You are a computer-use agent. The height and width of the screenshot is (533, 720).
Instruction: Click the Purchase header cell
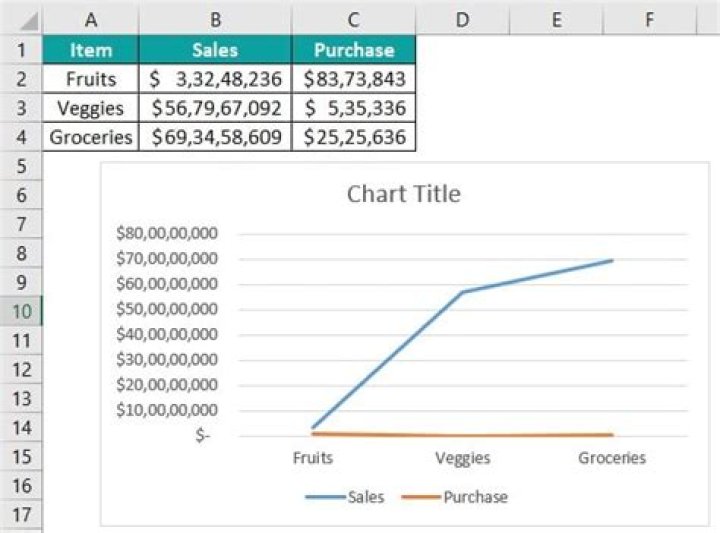click(x=354, y=50)
